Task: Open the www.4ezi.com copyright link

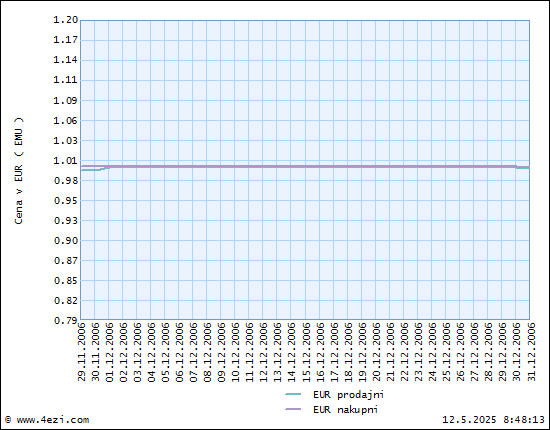Action: coord(47,420)
